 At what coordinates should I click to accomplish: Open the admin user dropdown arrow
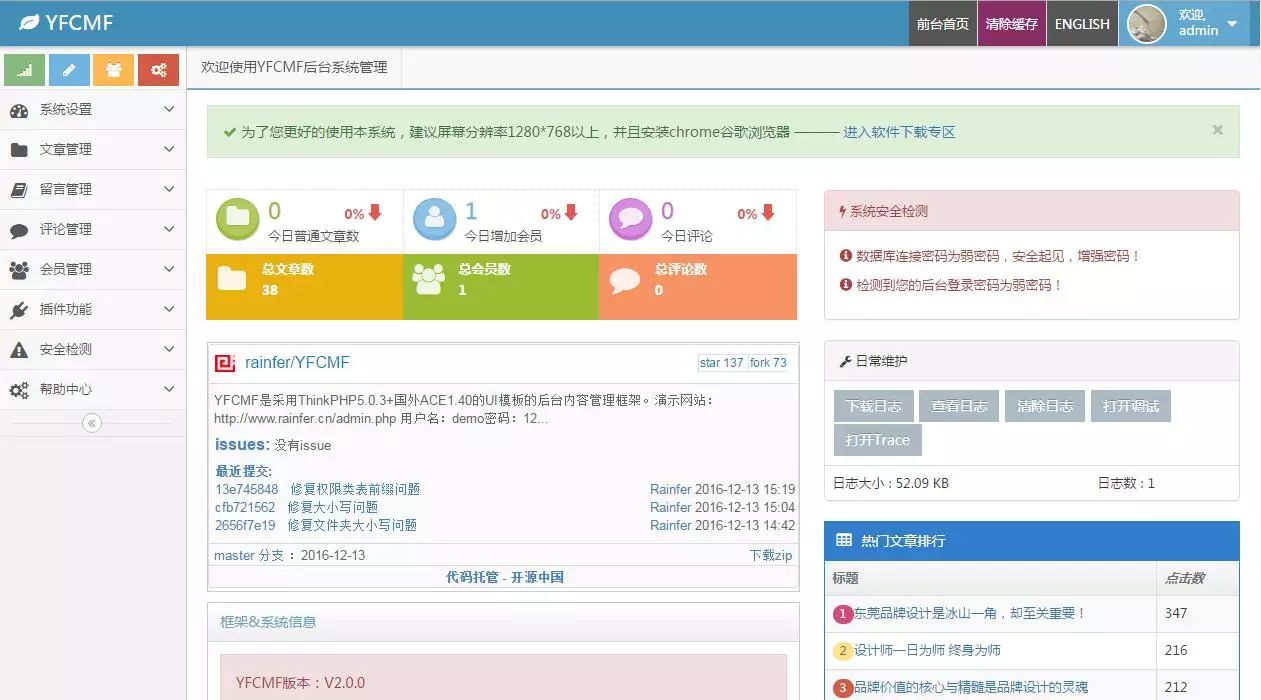coord(1232,24)
